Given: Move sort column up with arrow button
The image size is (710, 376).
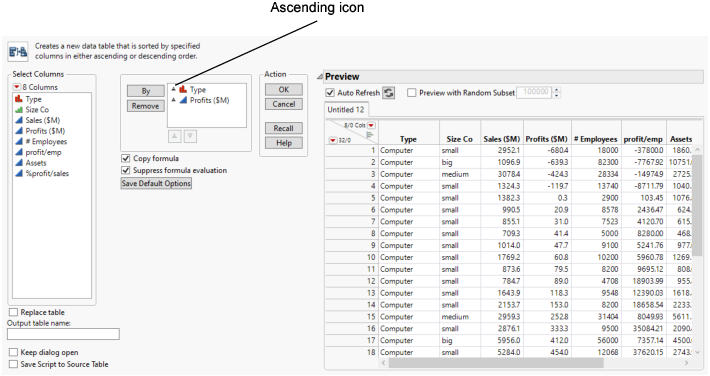Looking at the screenshot, I should coord(175,136).
